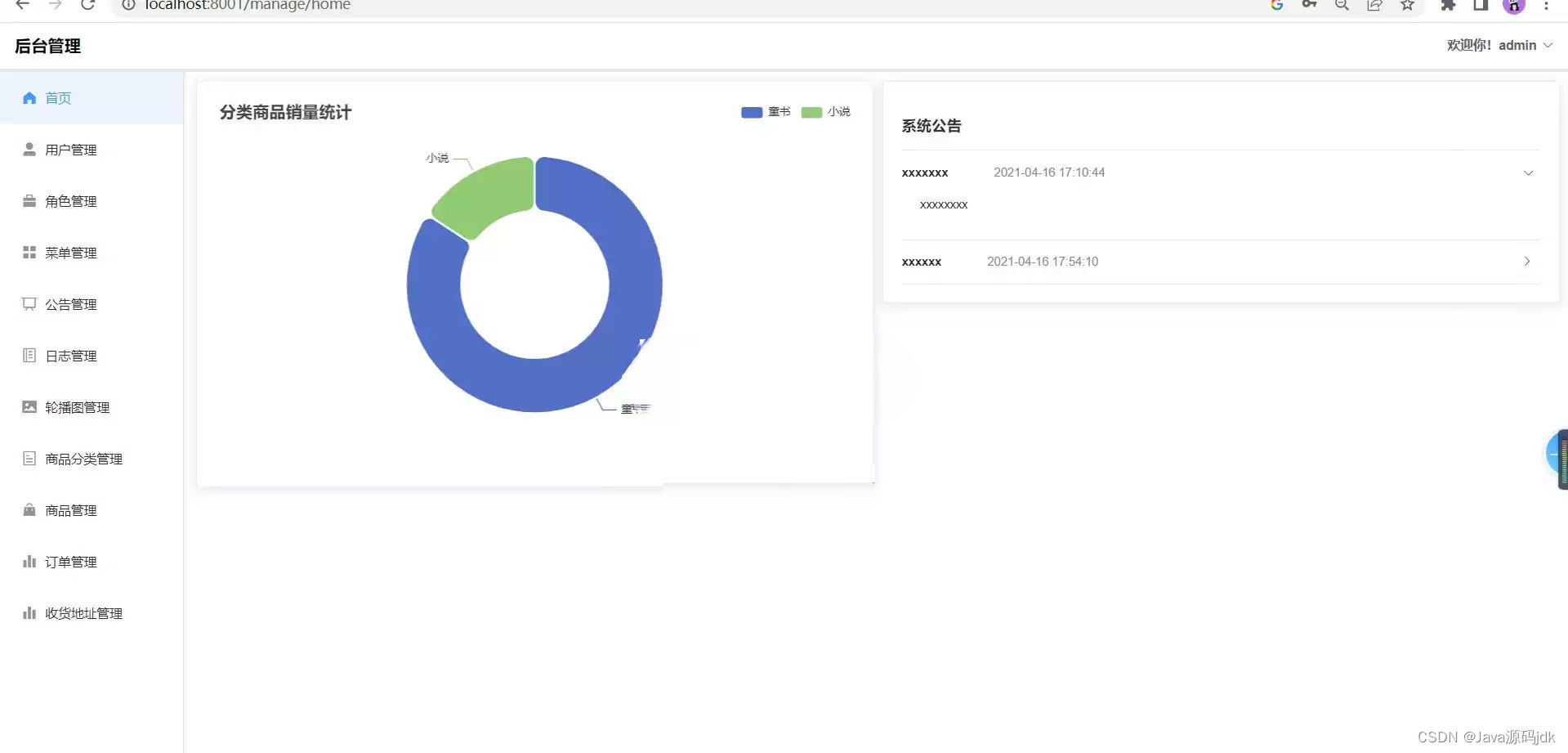Collapse the xxxxxxx announcement with down chevron

coord(1528,173)
